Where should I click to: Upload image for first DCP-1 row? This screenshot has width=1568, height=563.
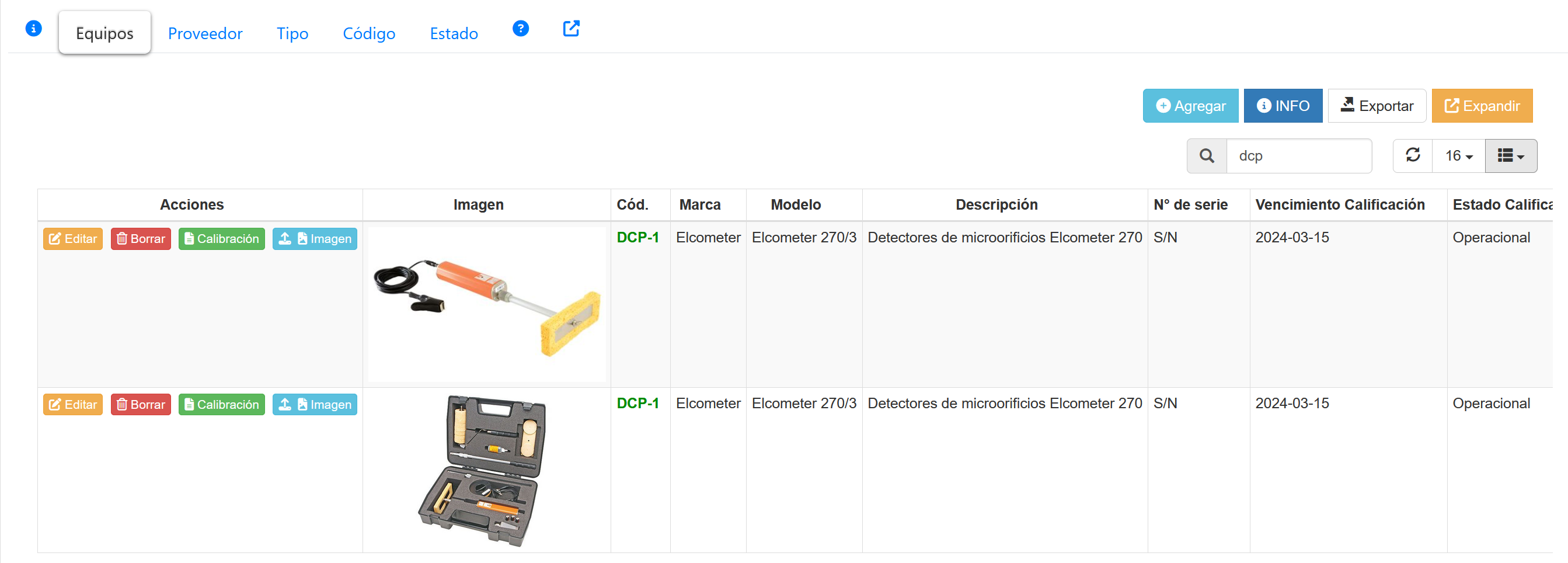314,239
